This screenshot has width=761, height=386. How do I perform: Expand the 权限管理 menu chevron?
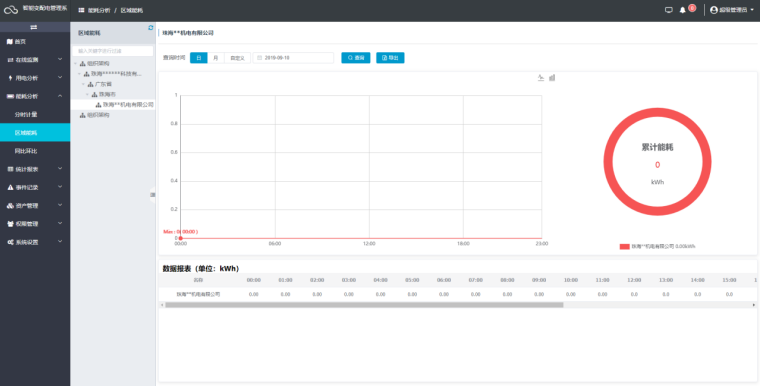(60, 223)
